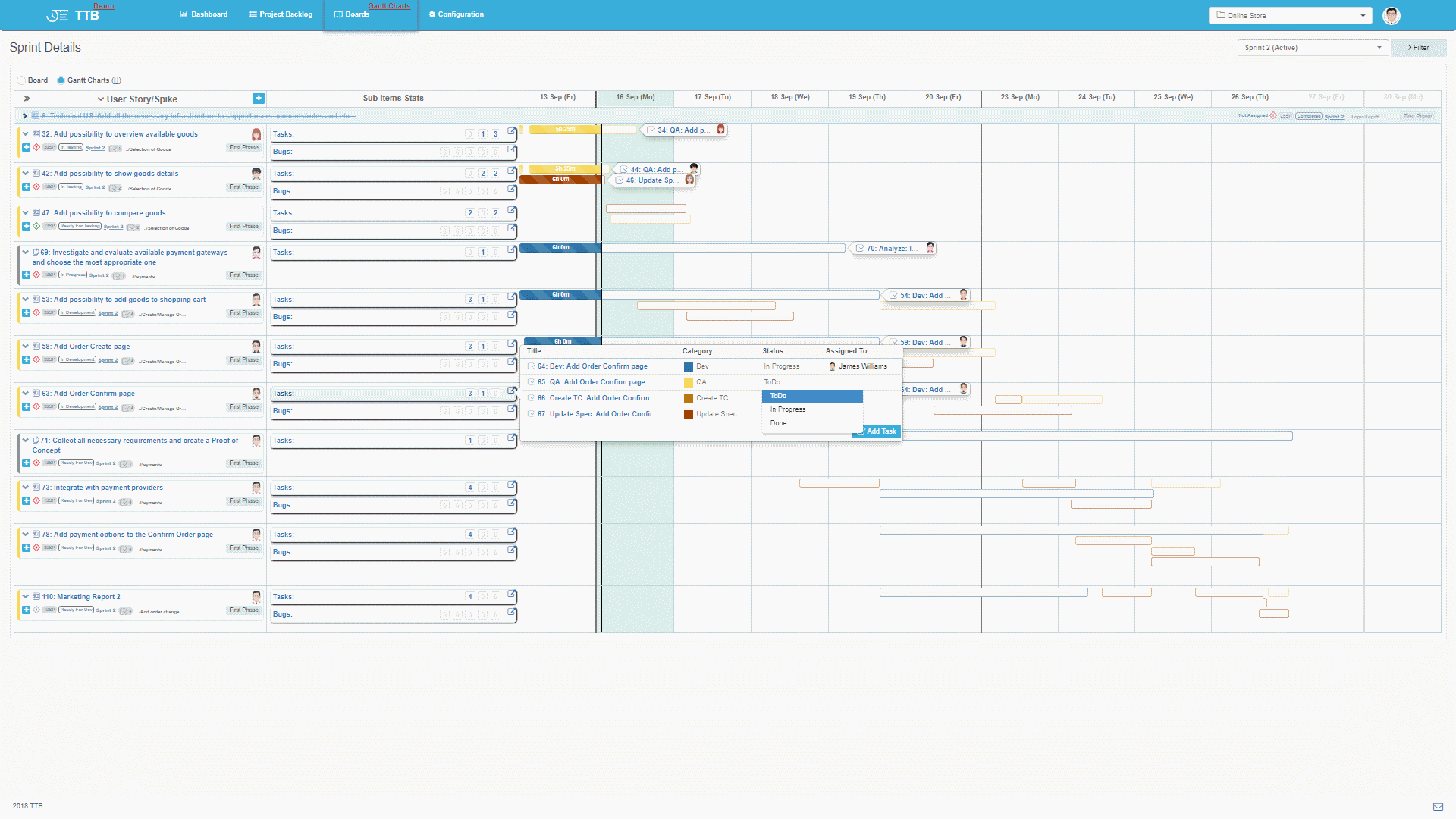Click the mail envelope icon at bottom right
This screenshot has width=1456, height=819.
[x=1438, y=806]
